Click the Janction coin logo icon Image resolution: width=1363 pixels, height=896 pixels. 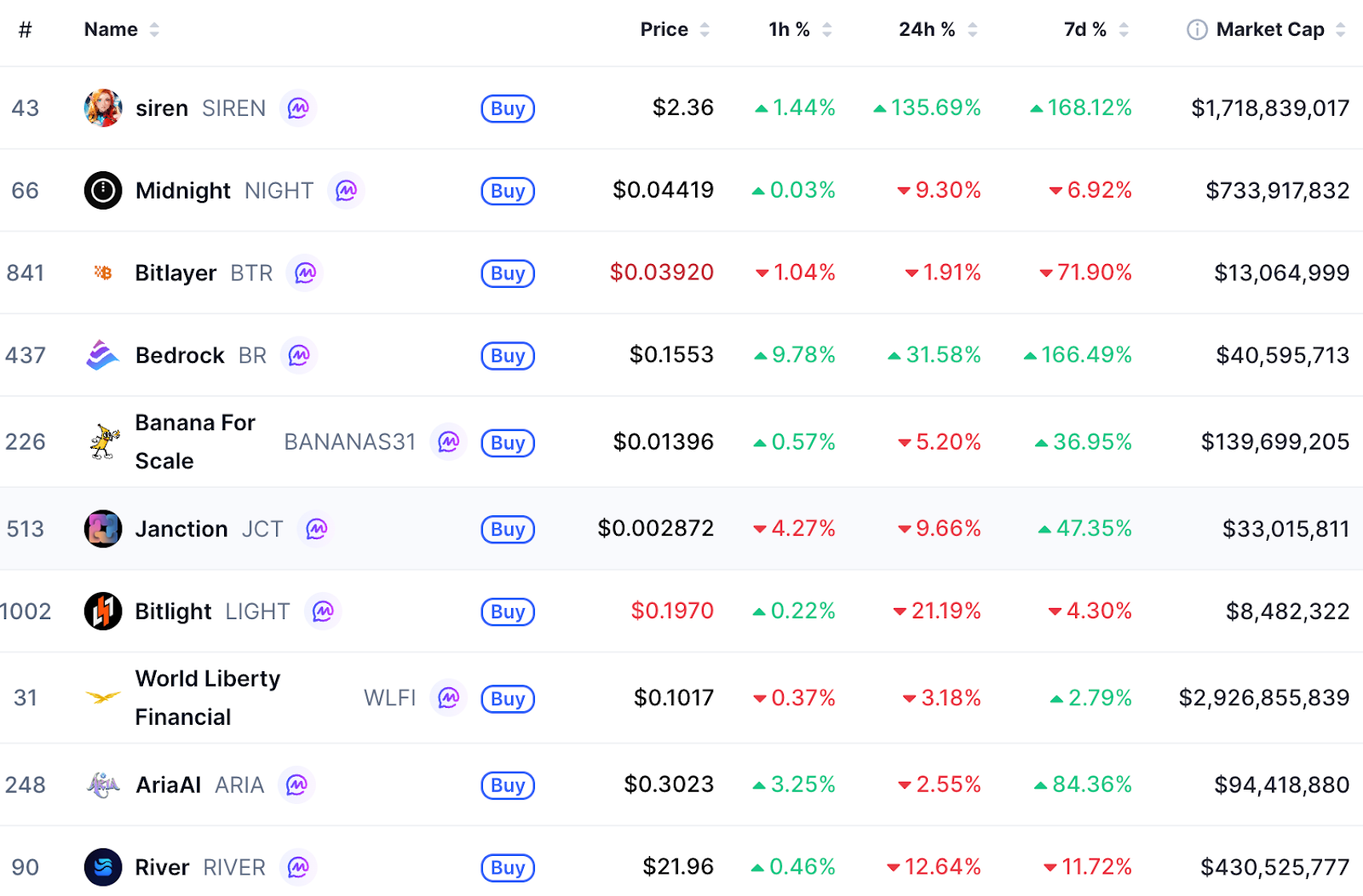point(103,529)
